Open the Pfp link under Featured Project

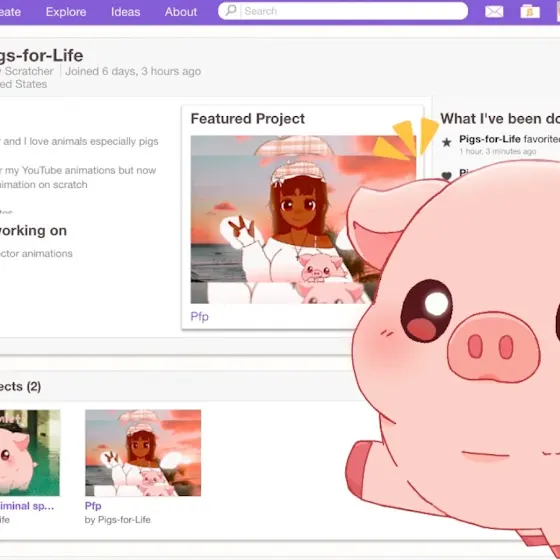pyautogui.click(x=200, y=316)
